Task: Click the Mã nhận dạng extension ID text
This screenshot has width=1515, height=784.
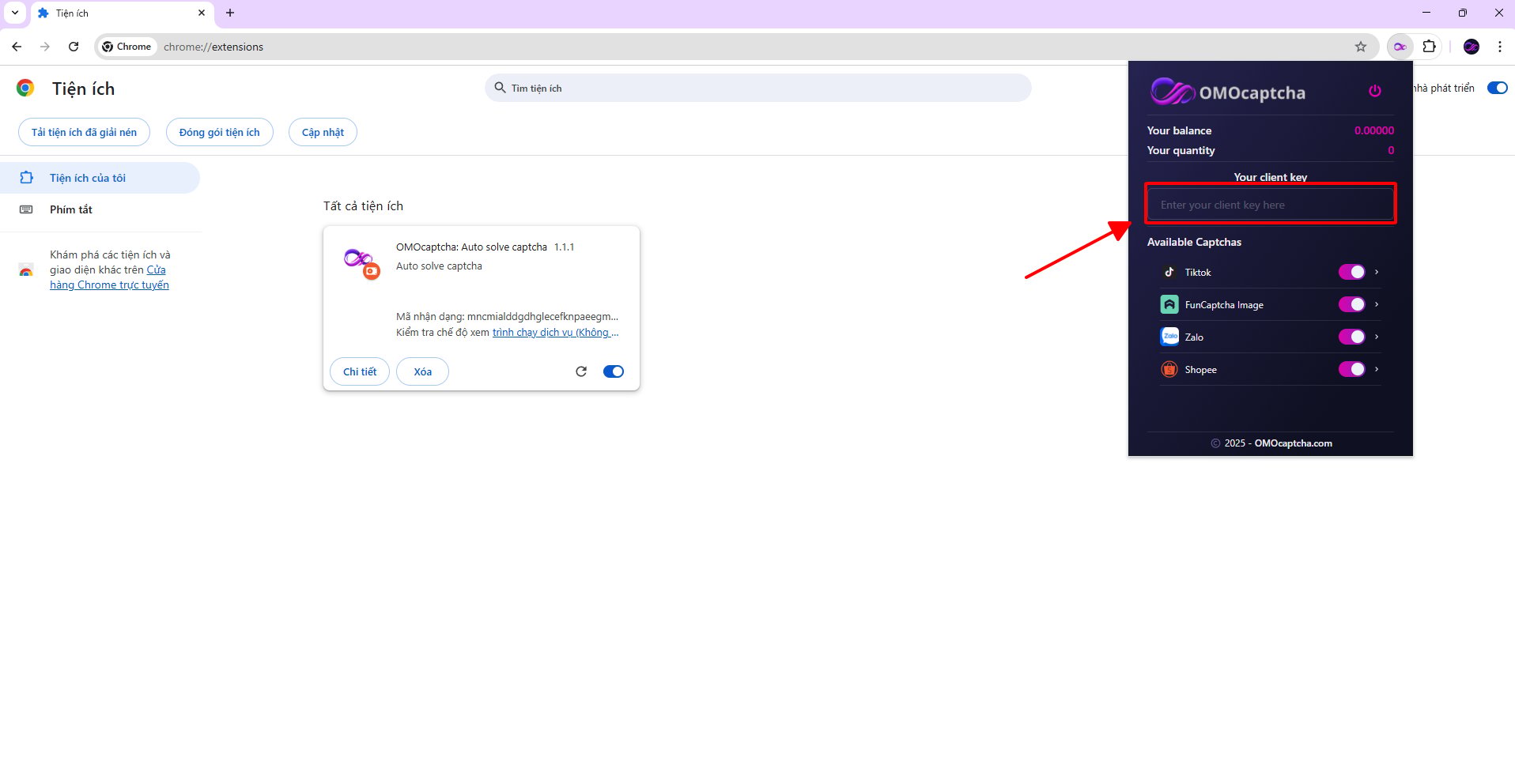Action: pos(507,316)
